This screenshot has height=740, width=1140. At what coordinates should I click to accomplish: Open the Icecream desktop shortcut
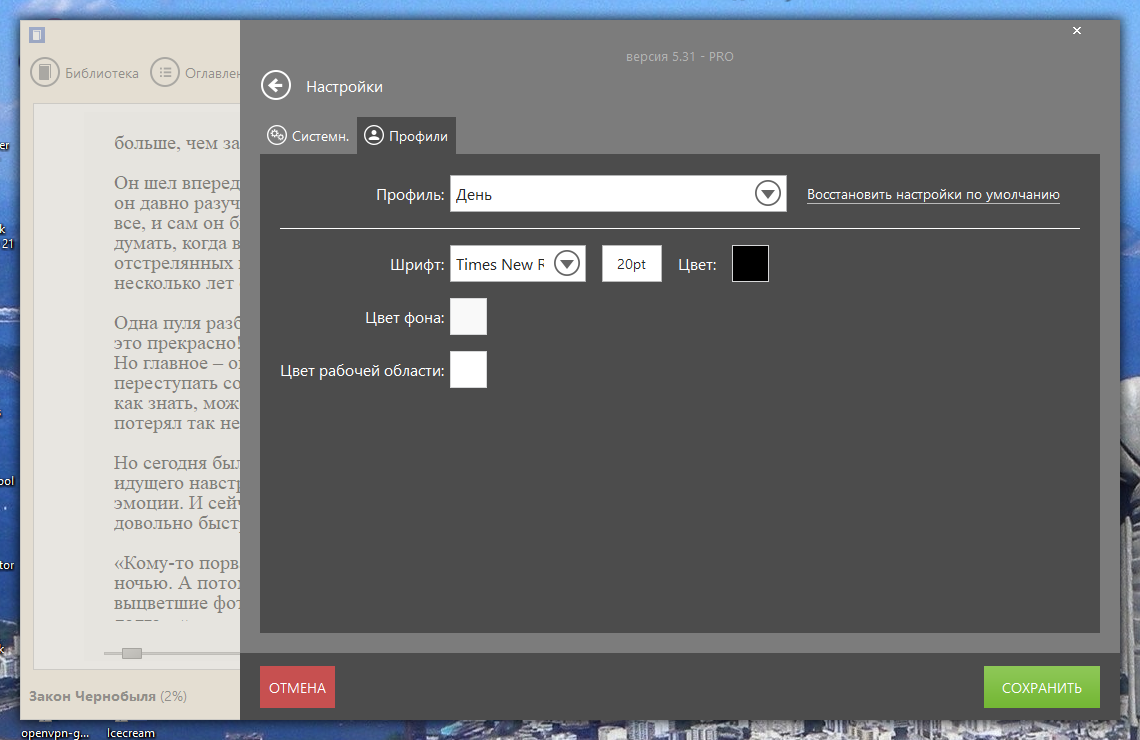[131, 732]
